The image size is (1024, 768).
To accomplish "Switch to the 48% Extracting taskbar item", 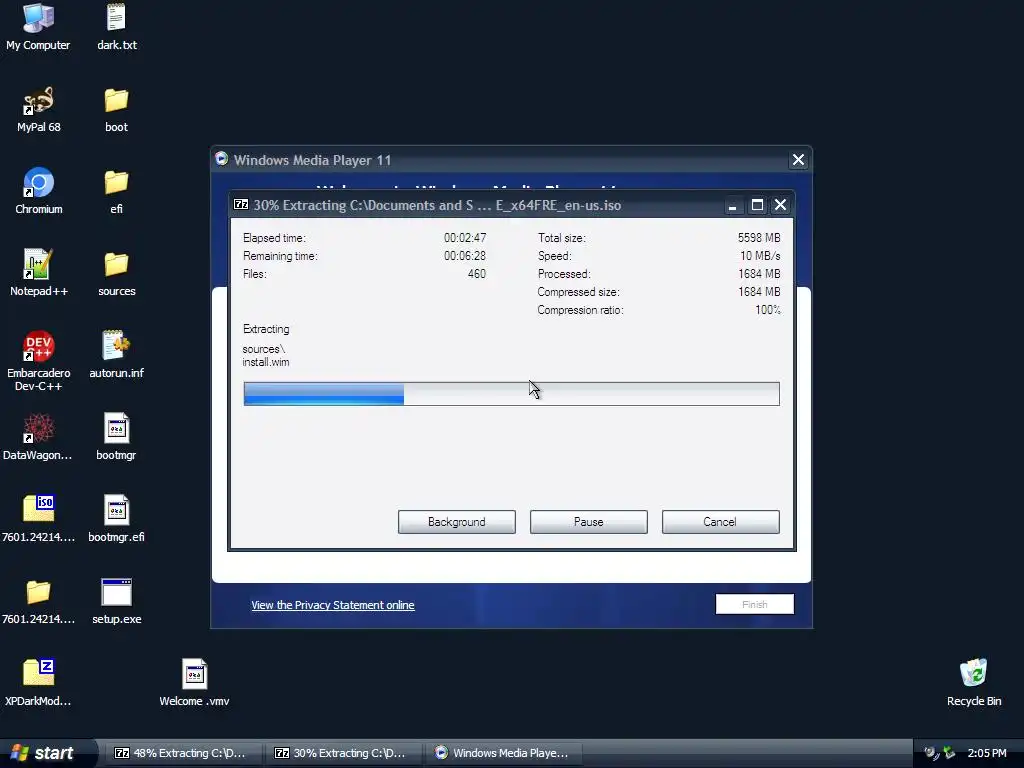I will pos(182,753).
